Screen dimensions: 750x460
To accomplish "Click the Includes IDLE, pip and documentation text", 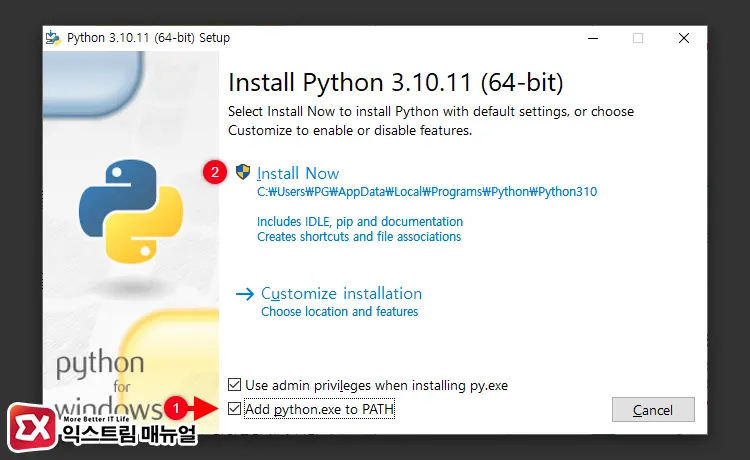I will [x=360, y=221].
